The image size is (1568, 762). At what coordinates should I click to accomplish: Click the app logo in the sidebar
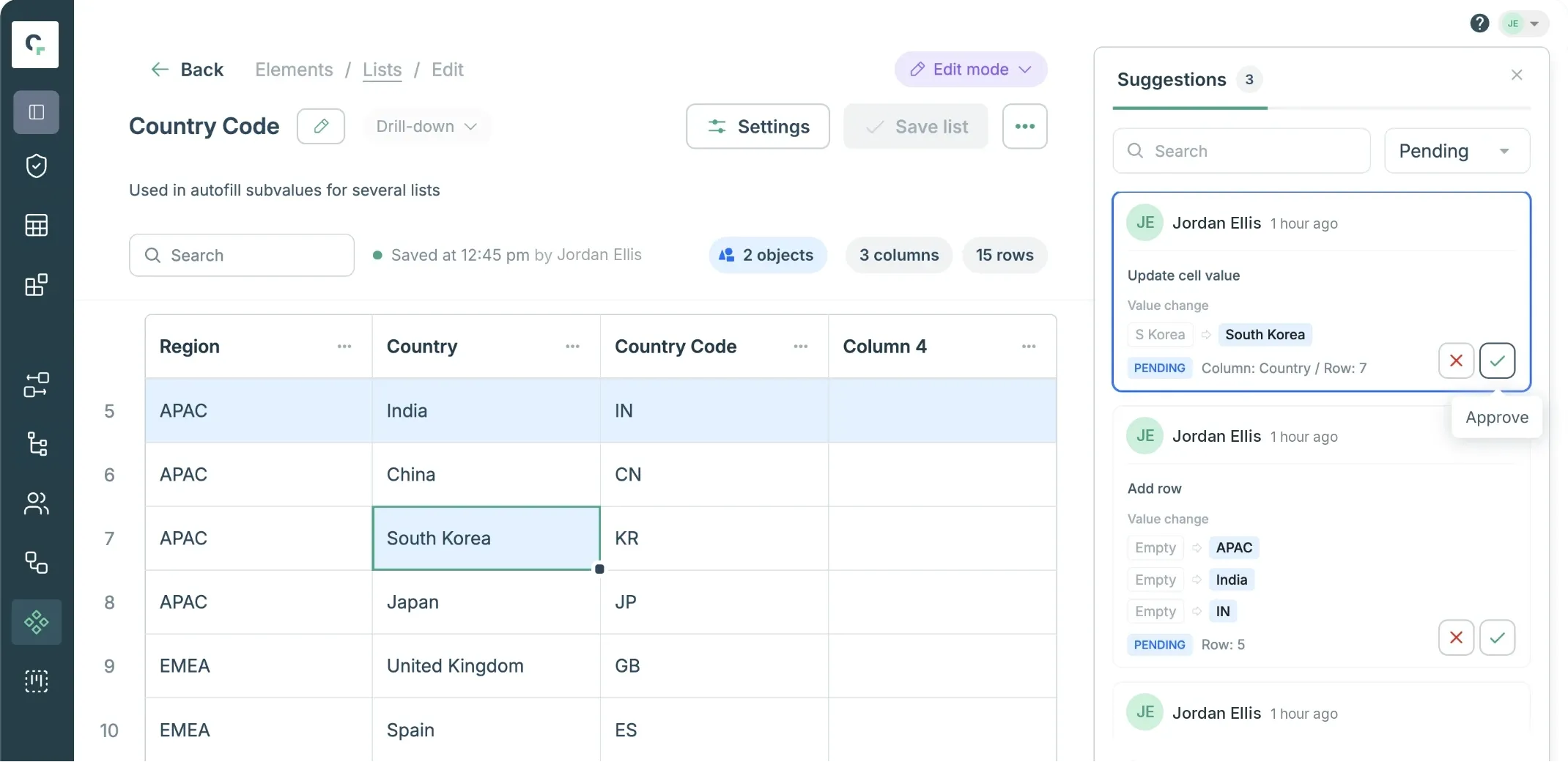click(35, 45)
